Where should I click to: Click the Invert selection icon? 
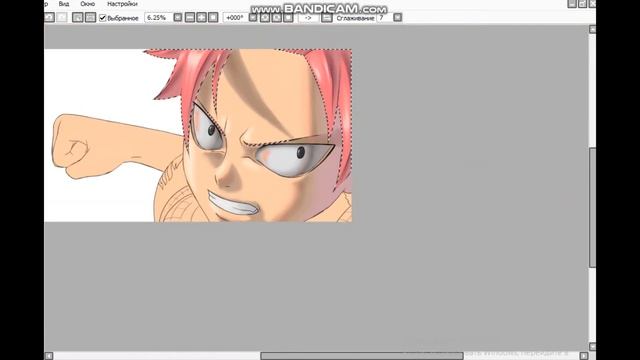tap(90, 17)
